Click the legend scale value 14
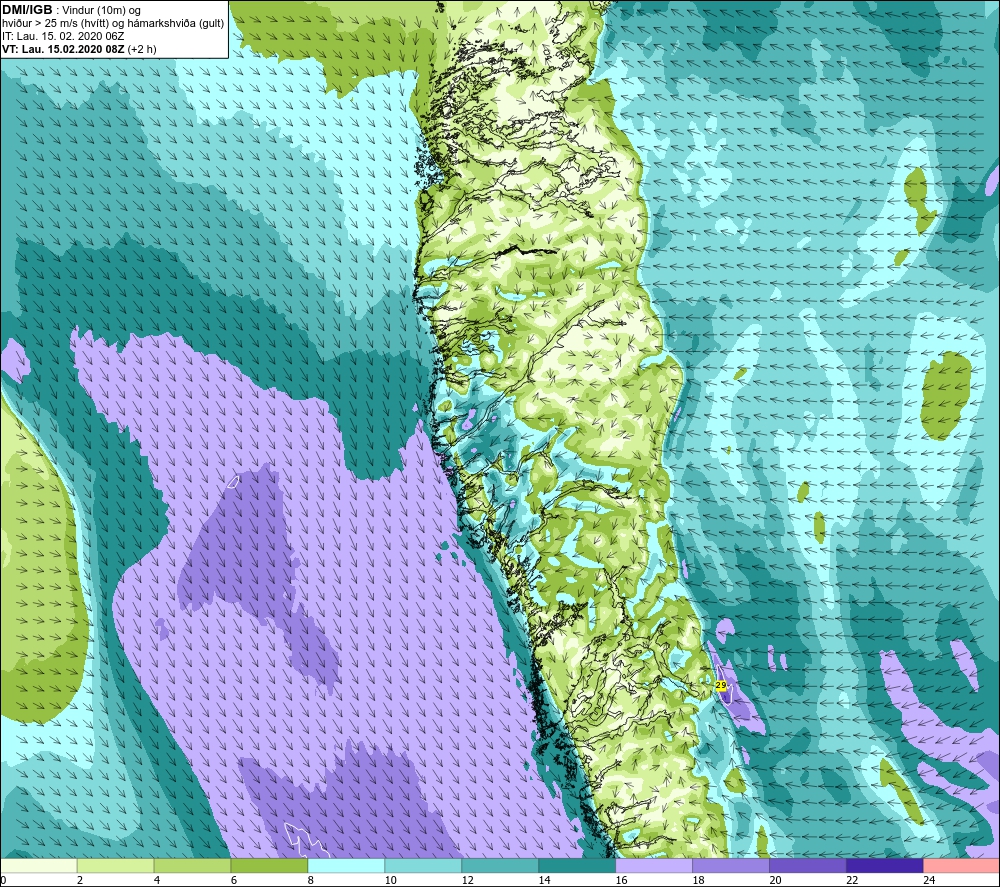Viewport: 1000px width, 887px height. click(544, 880)
